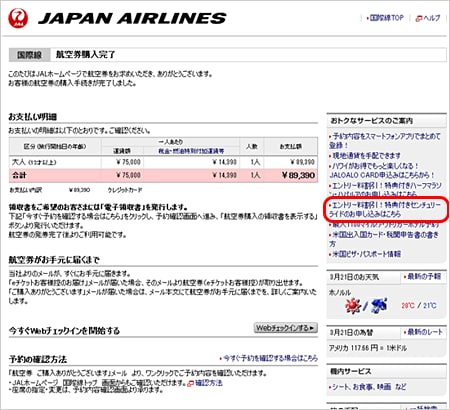
Task: Open the 米国出入国カード・税関申告書の書き方 link
Action: (384, 239)
